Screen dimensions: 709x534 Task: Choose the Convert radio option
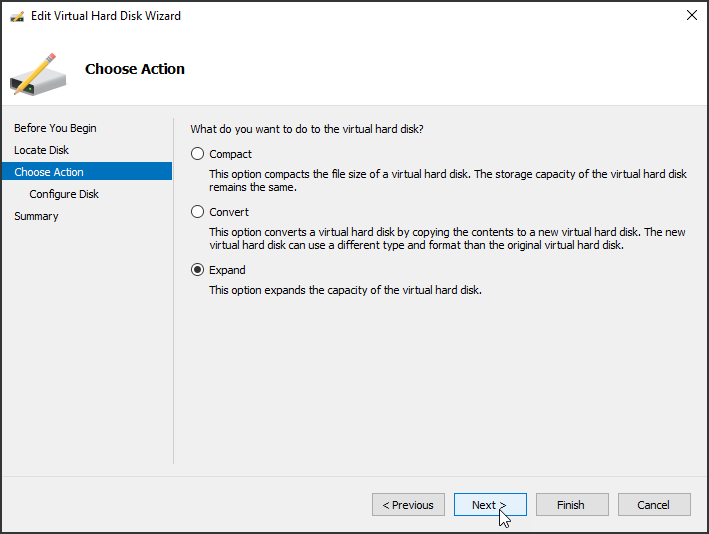[x=198, y=212]
